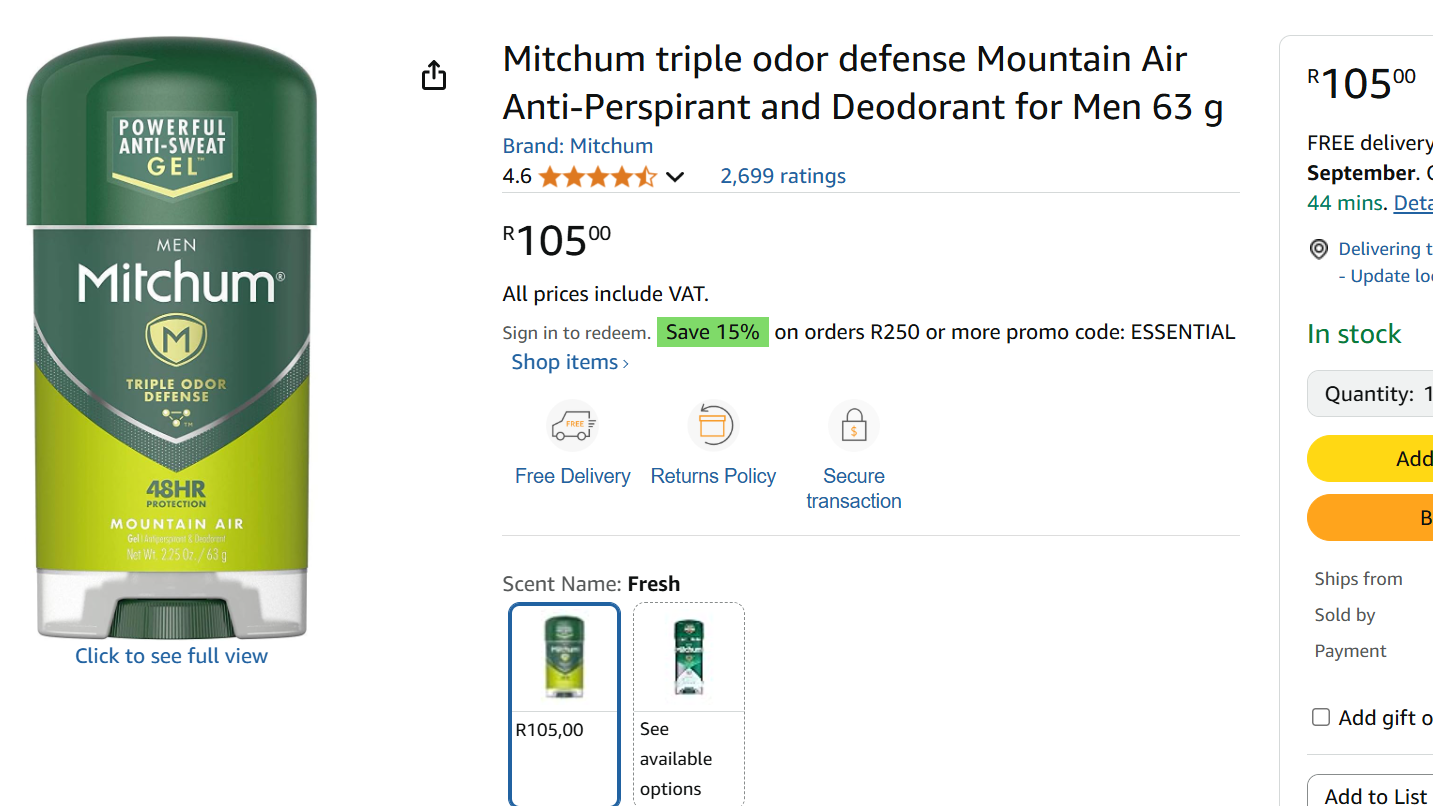Open the Free Delivery text link
This screenshot has height=806, width=1433.
pyautogui.click(x=573, y=476)
